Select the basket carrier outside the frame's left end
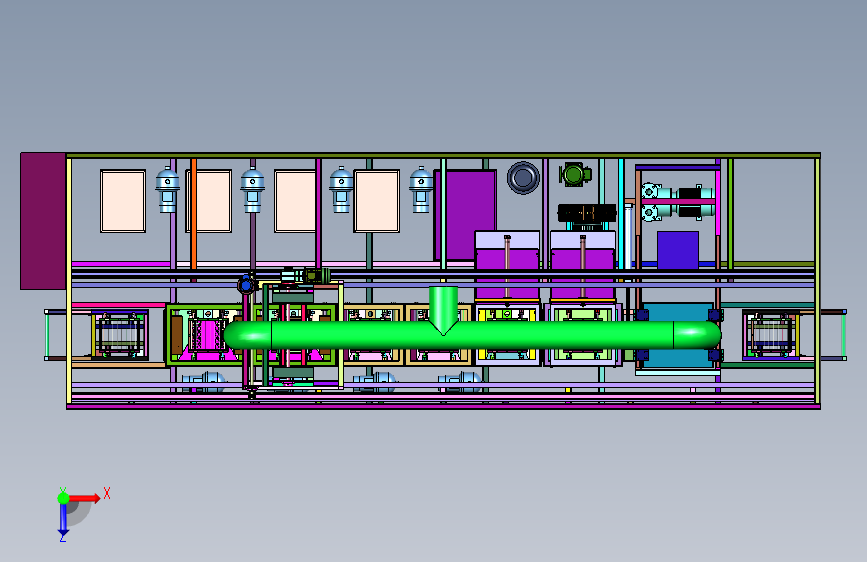This screenshot has height=562, width=867. [x=120, y=335]
